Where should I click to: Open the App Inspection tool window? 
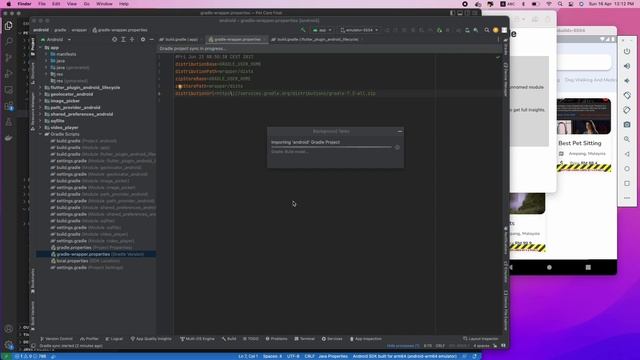tap(366, 339)
